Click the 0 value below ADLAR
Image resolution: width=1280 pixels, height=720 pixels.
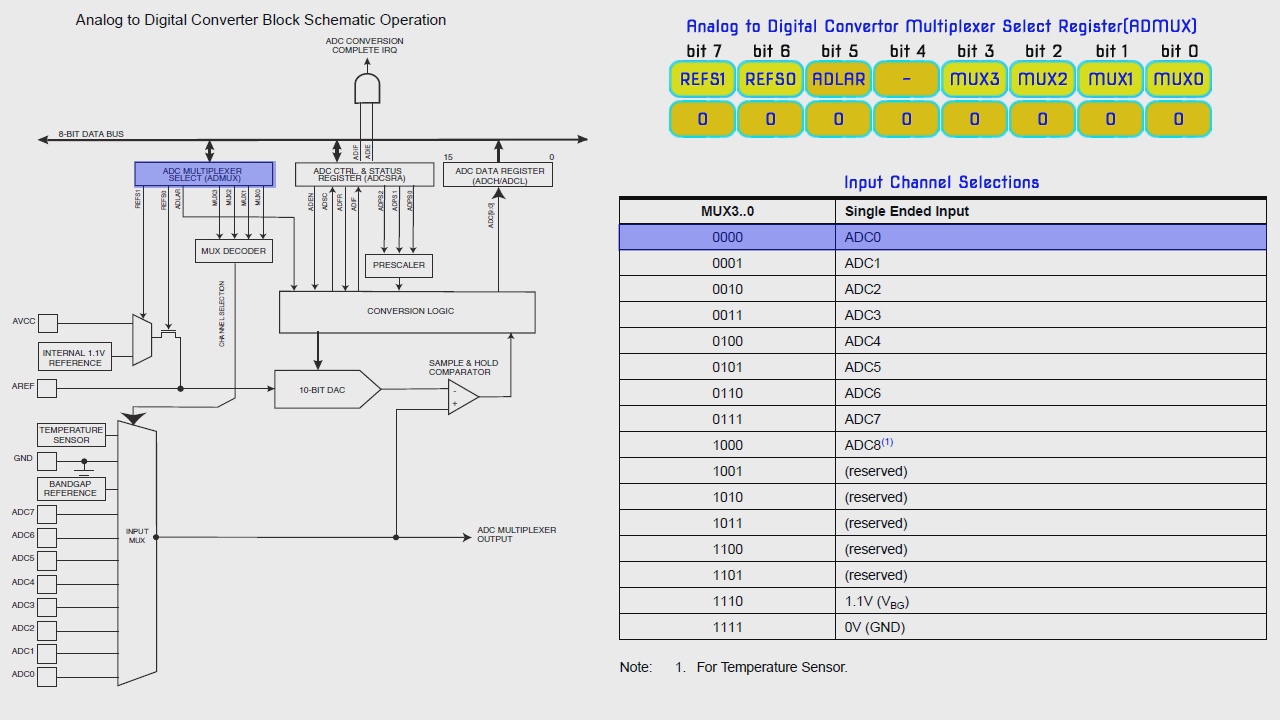(x=838, y=119)
